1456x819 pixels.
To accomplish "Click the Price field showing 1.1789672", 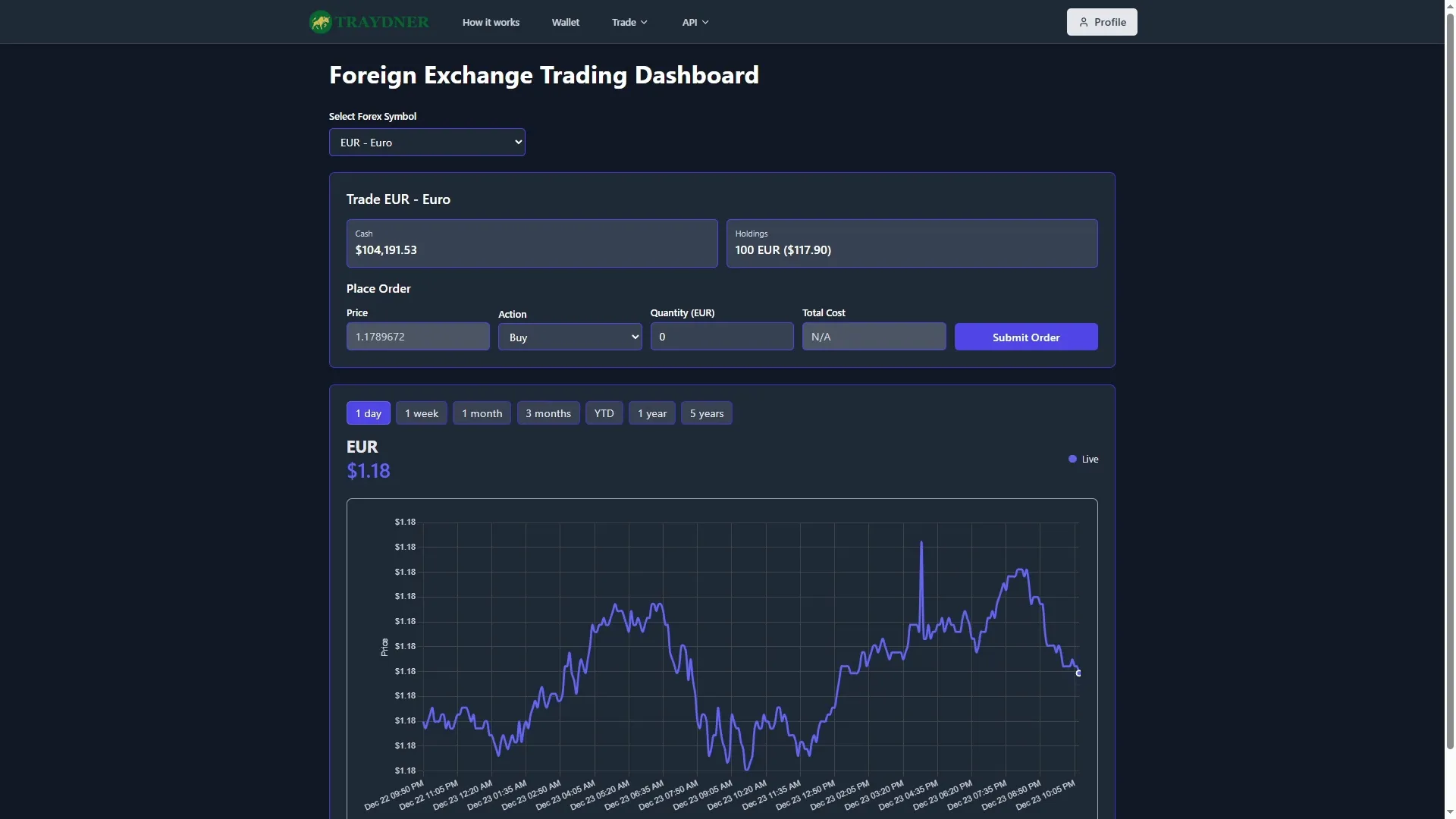I will click(x=418, y=336).
